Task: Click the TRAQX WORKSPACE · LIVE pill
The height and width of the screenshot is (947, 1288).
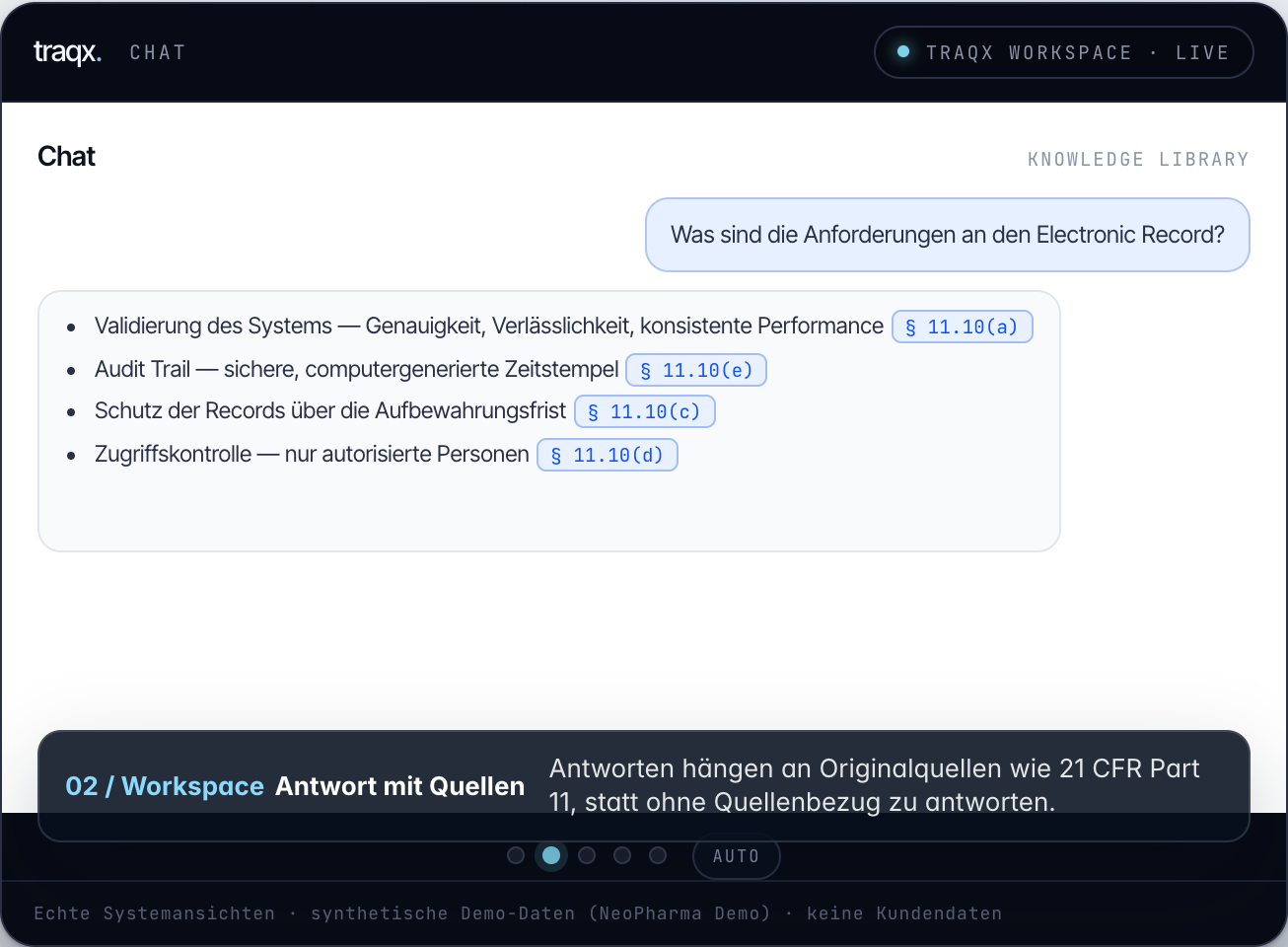Action: (x=1063, y=52)
